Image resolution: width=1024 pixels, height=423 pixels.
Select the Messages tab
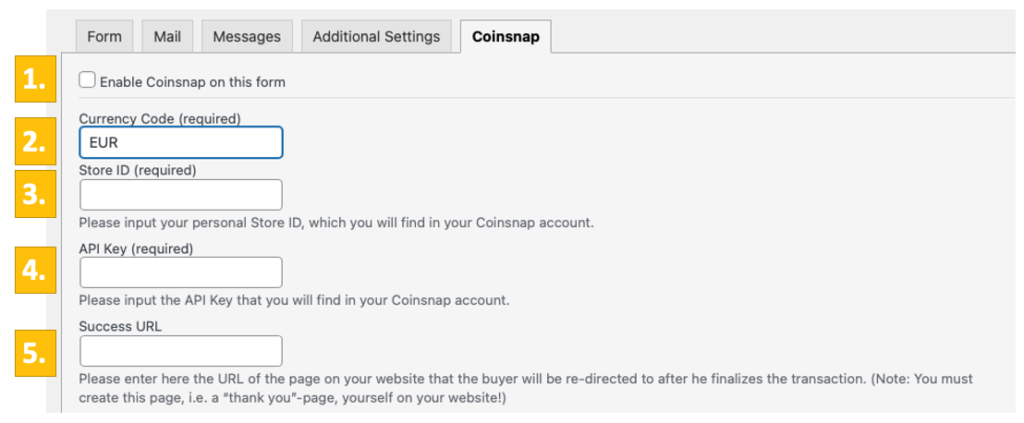246,37
